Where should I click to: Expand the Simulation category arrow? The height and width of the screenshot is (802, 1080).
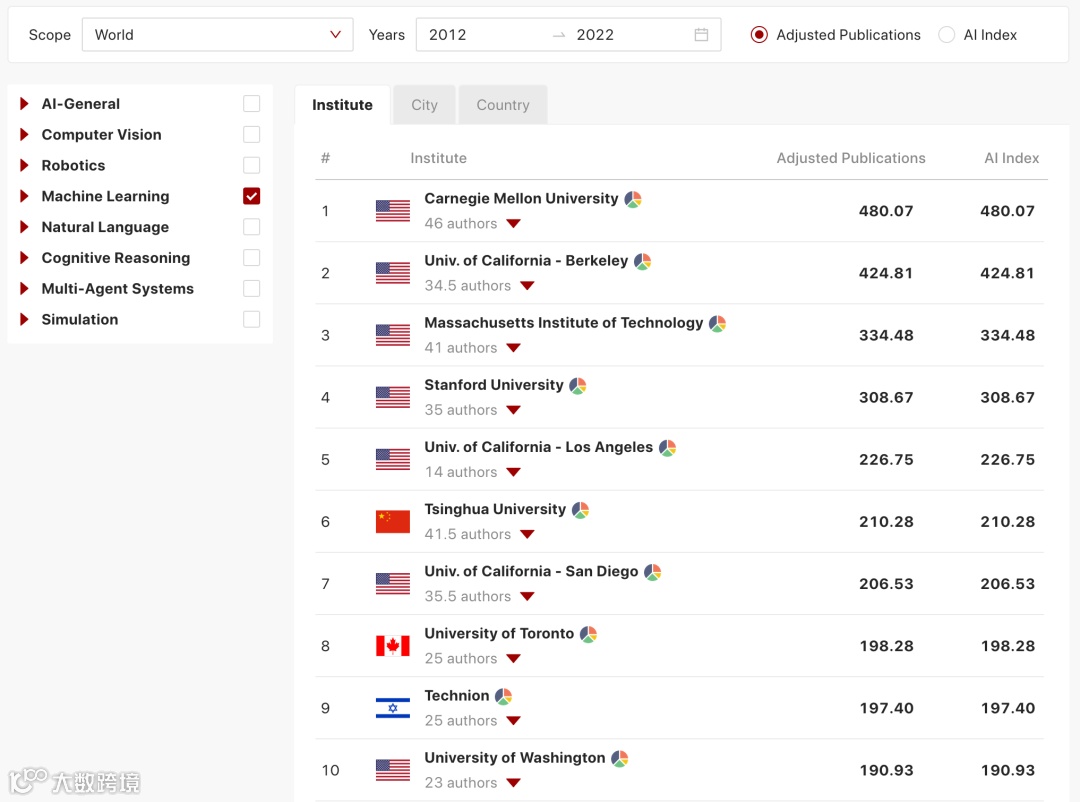24,319
